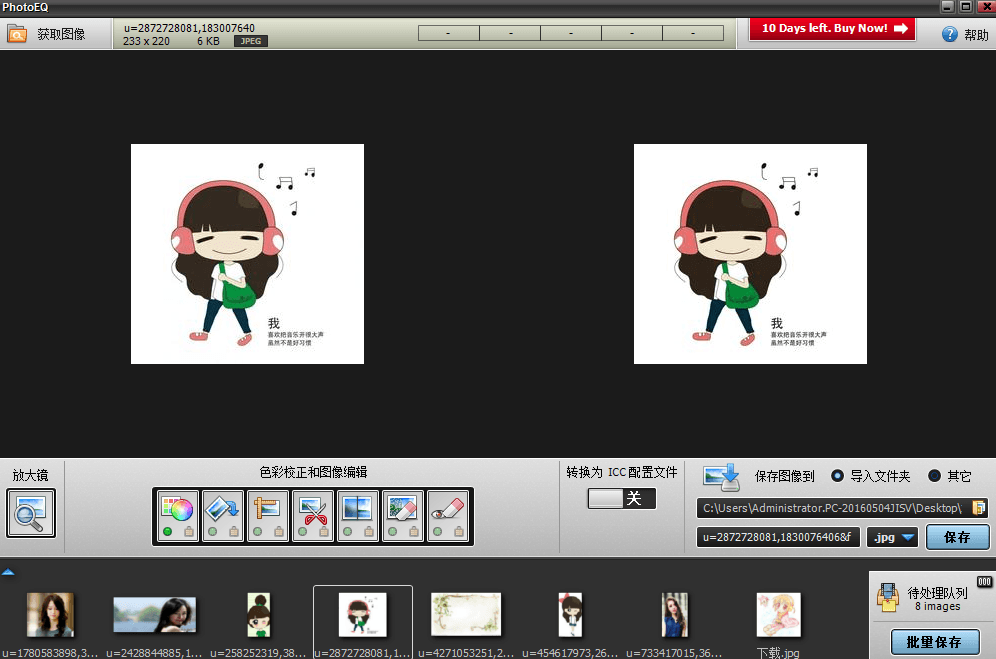Toggle lock under red-eye tool

(459, 531)
